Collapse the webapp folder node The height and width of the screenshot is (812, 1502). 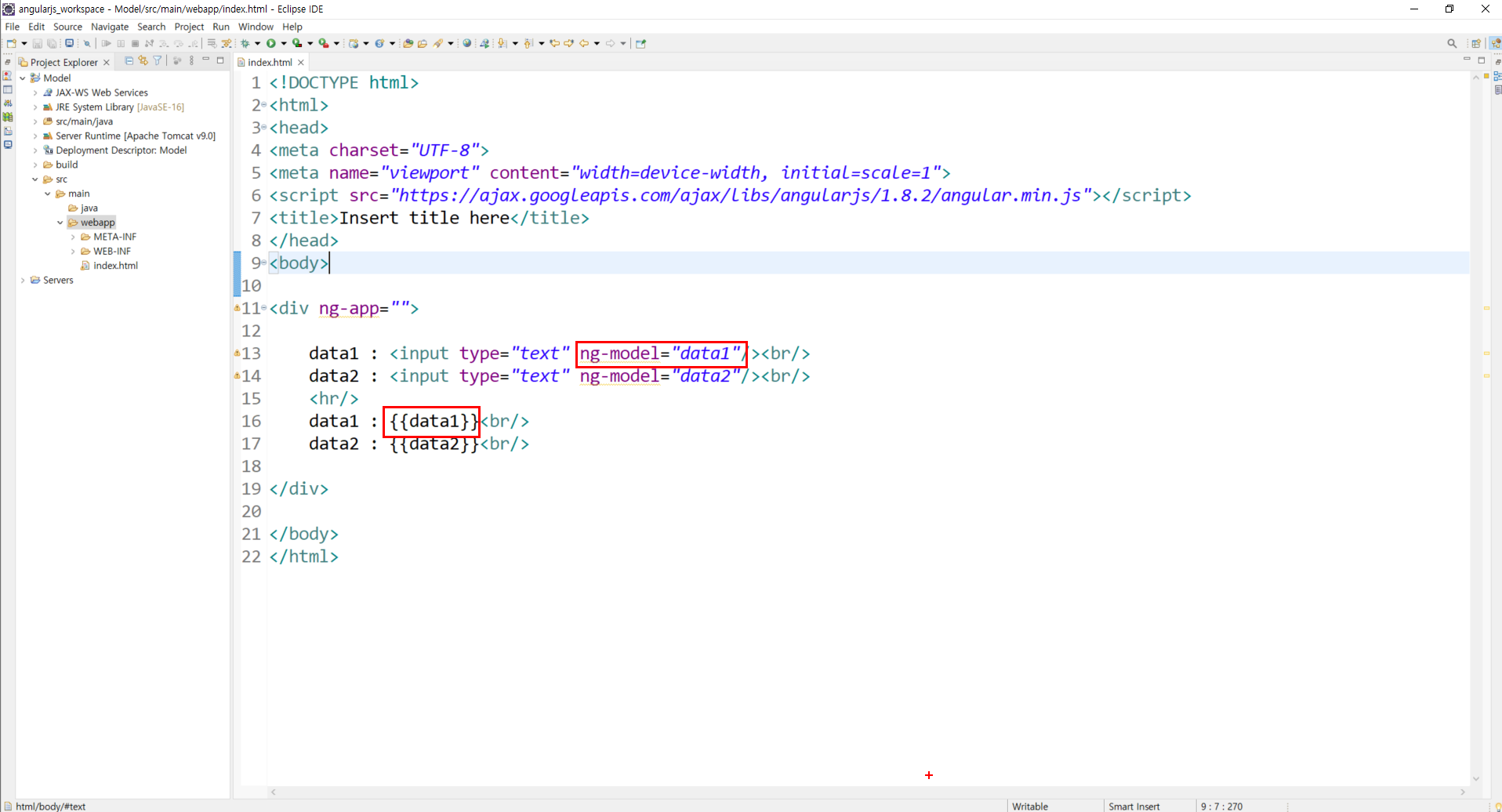pos(60,223)
